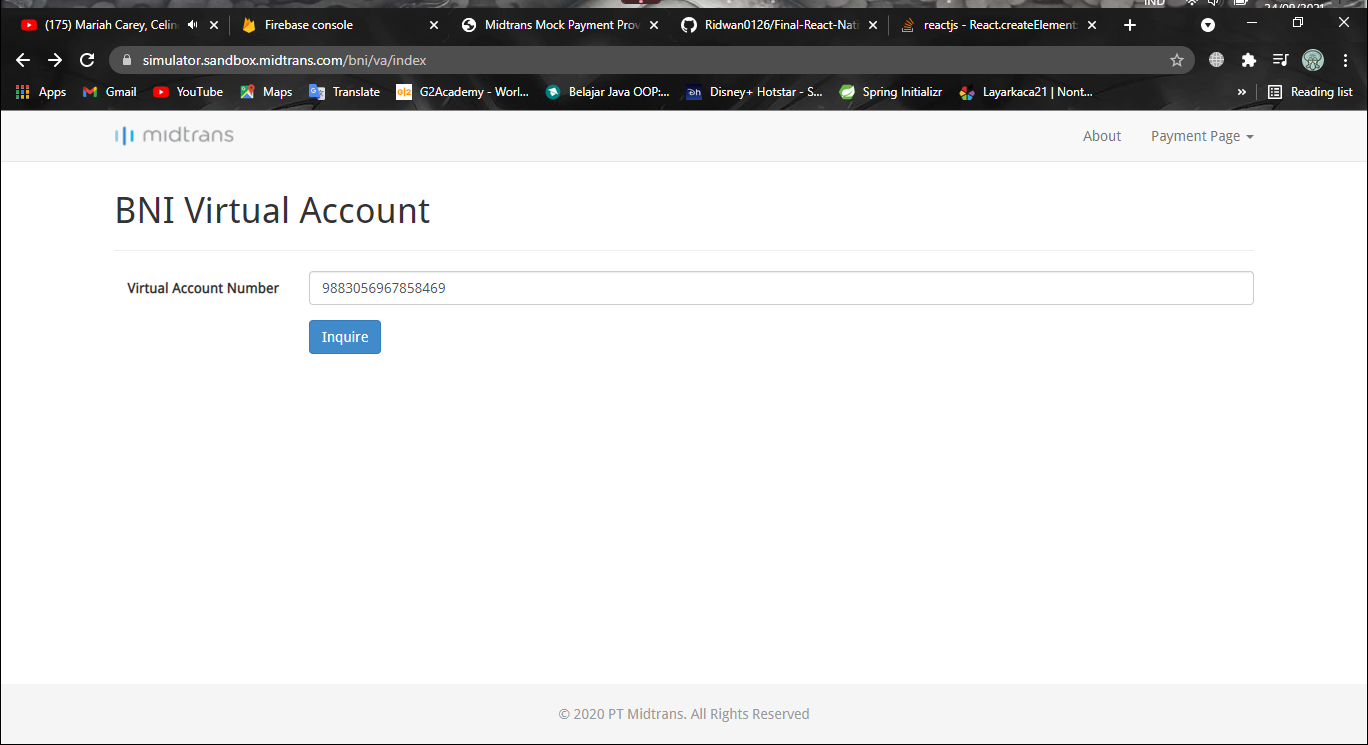1368x745 pixels.
Task: Close the Firebase console tab
Action: click(433, 25)
